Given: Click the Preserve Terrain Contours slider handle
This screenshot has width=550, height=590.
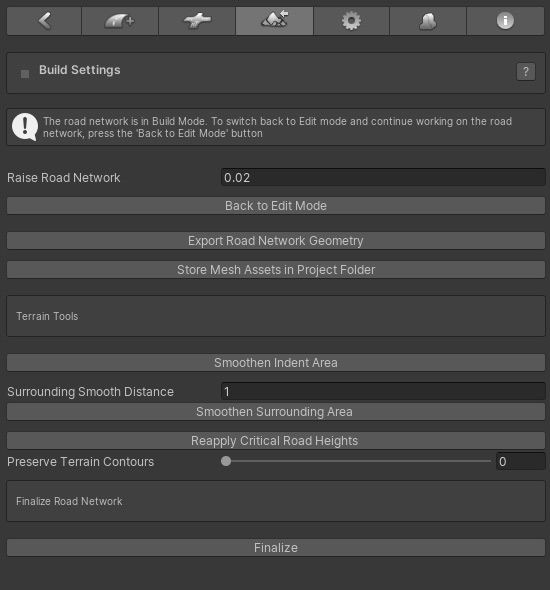Looking at the screenshot, I should (226, 461).
